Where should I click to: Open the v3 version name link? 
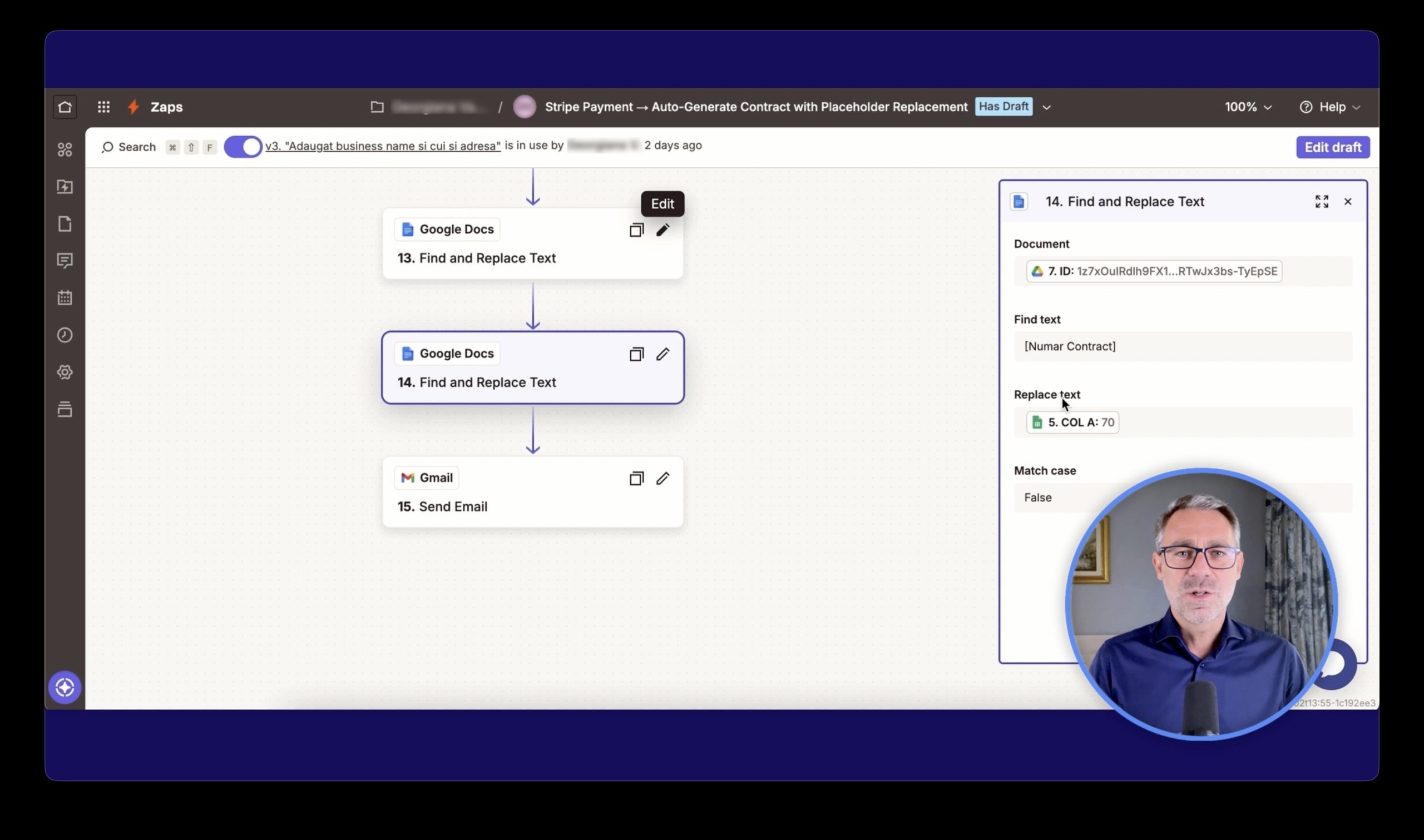(x=383, y=146)
